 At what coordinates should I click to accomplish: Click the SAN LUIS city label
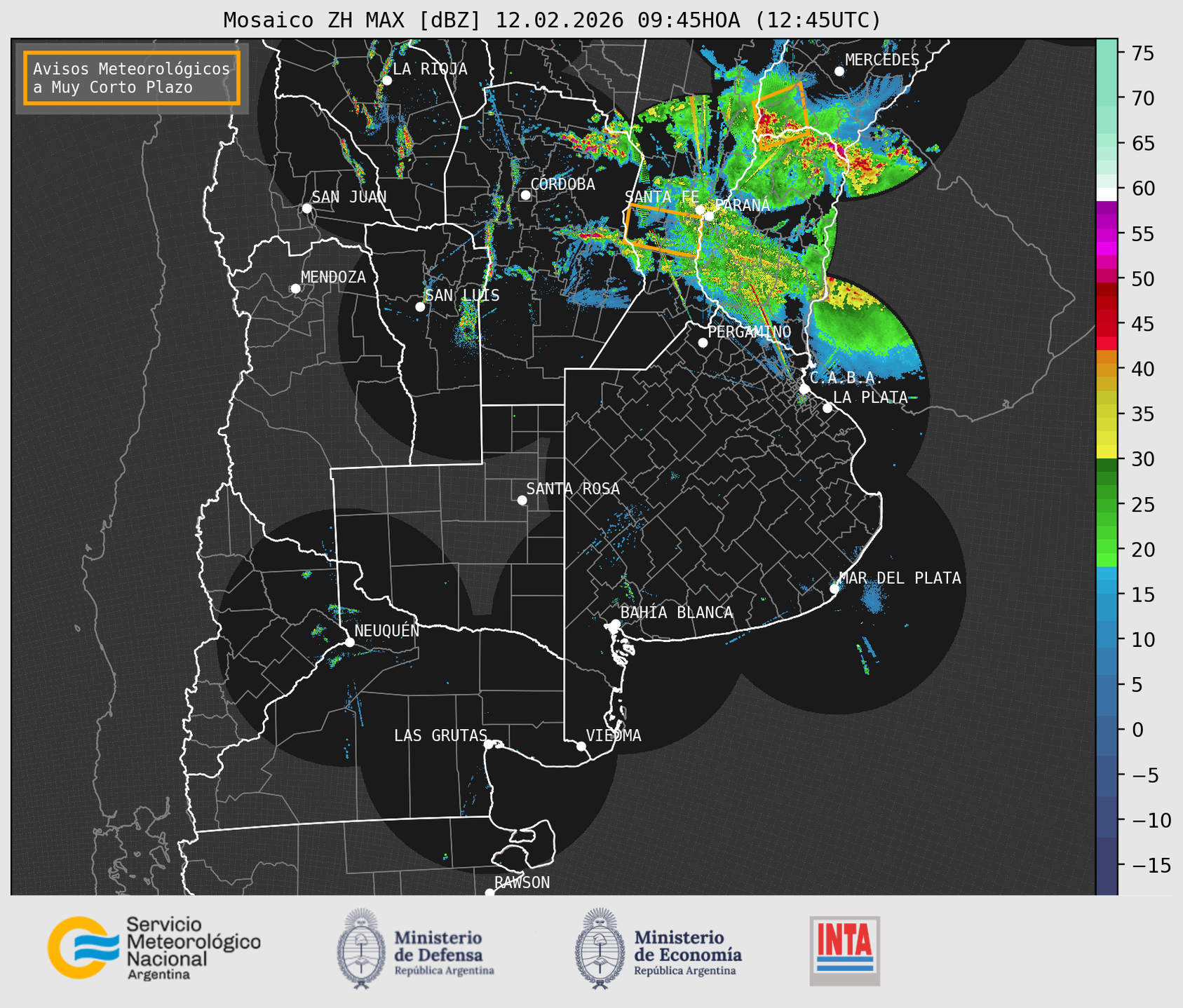[462, 295]
